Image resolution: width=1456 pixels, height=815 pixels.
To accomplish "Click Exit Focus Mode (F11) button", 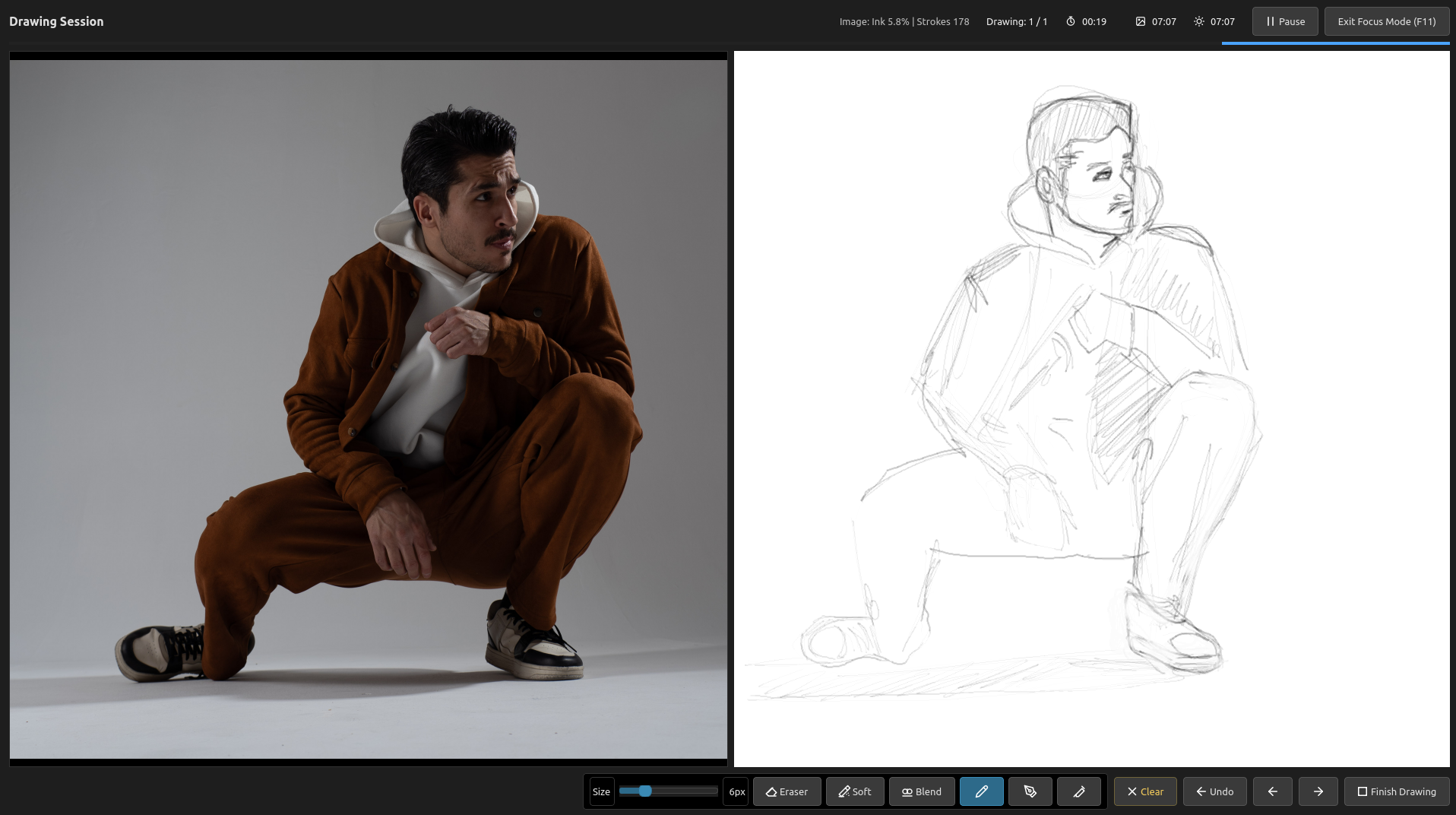I will pos(1387,21).
